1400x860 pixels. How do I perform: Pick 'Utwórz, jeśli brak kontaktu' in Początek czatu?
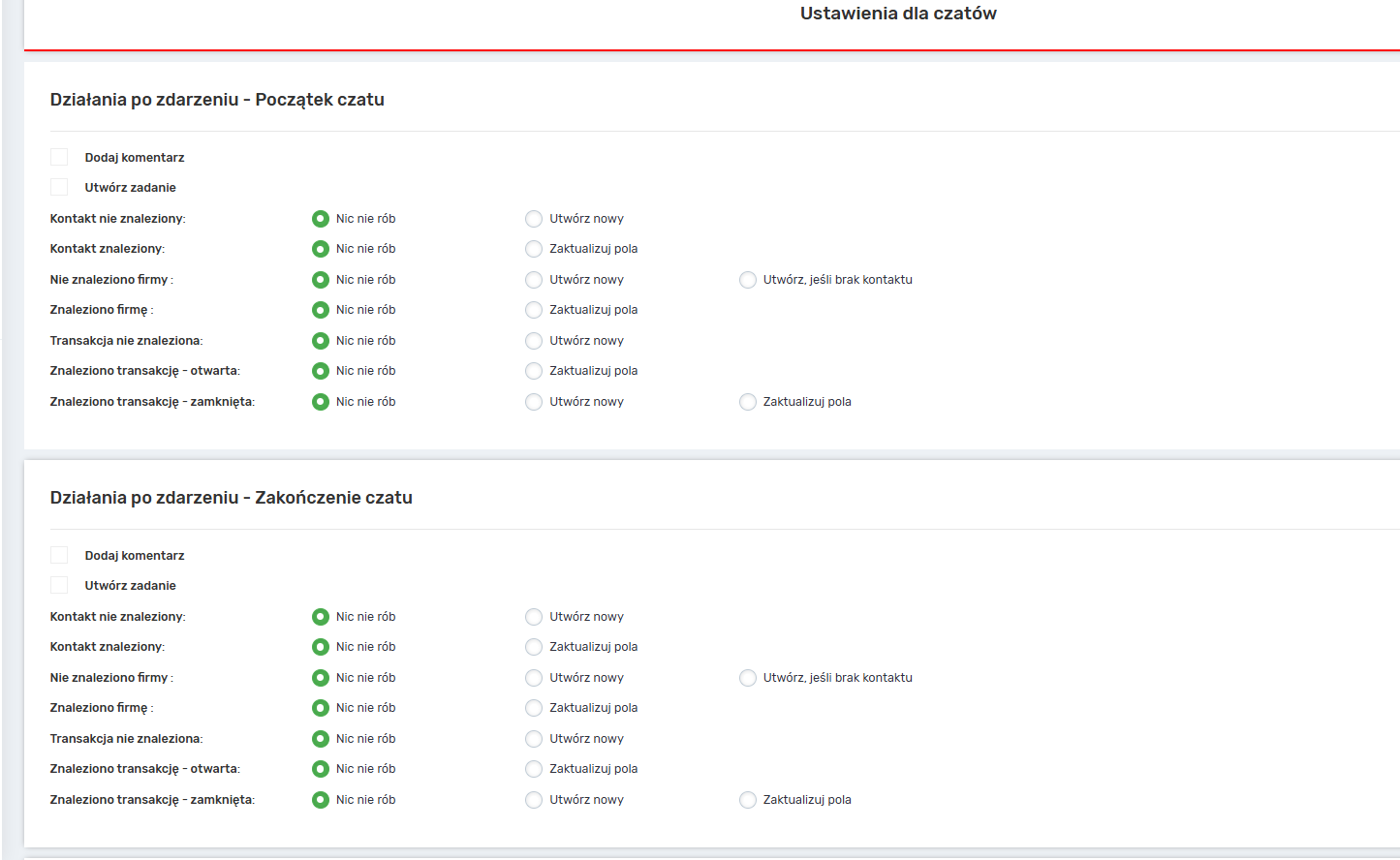tap(747, 280)
